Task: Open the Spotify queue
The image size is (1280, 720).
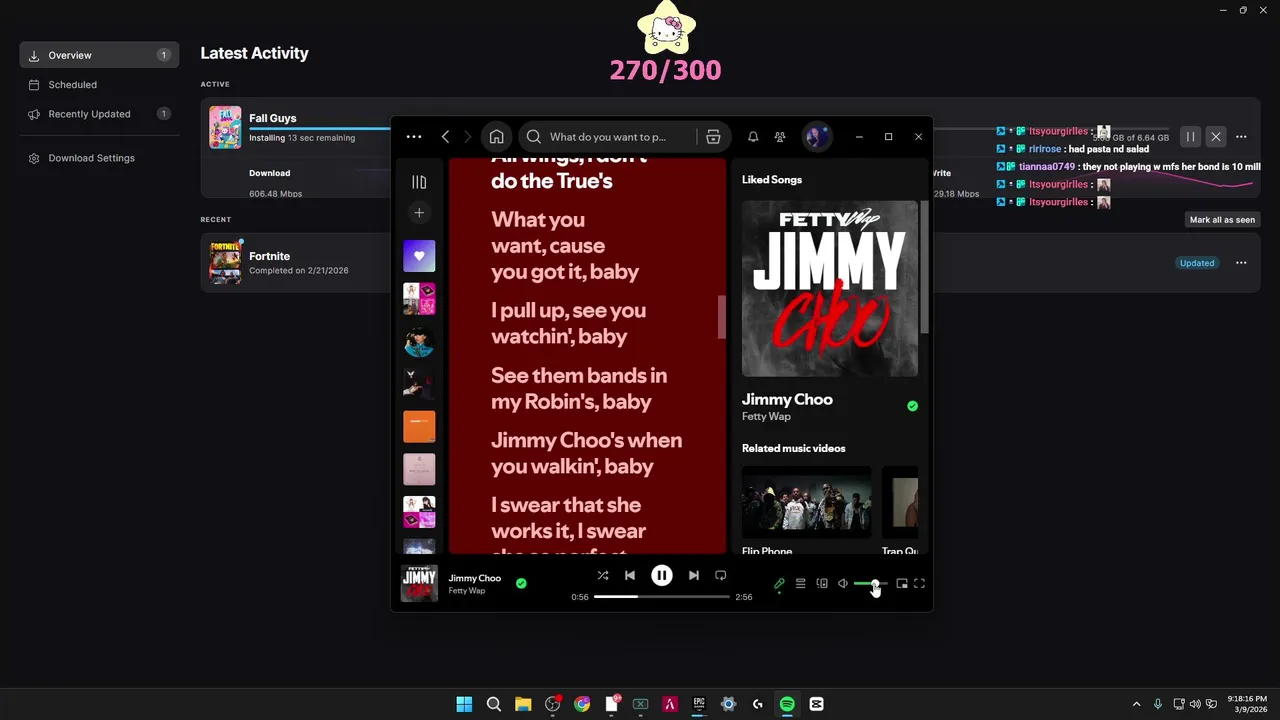Action: (x=800, y=584)
